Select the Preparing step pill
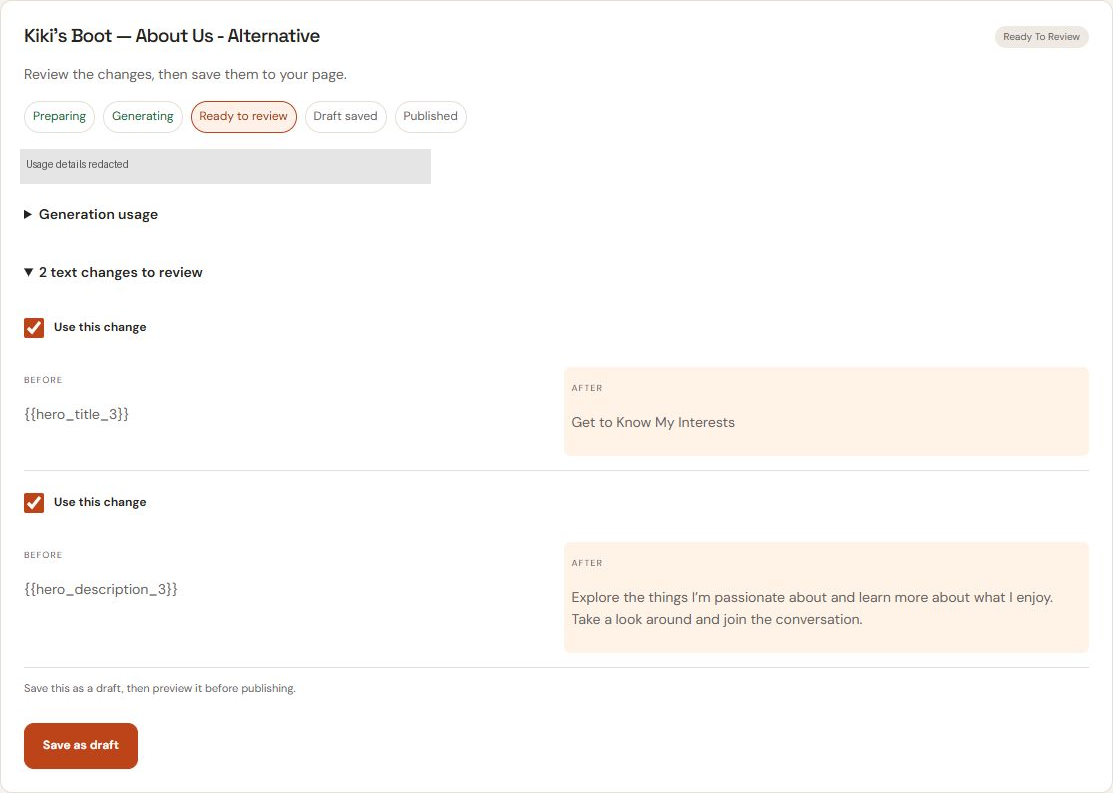 pyautogui.click(x=59, y=116)
